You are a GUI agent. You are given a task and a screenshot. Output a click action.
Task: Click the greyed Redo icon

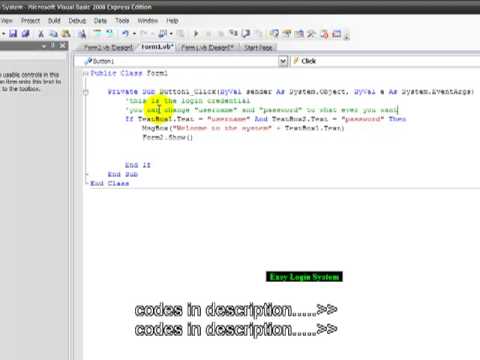(144, 34)
